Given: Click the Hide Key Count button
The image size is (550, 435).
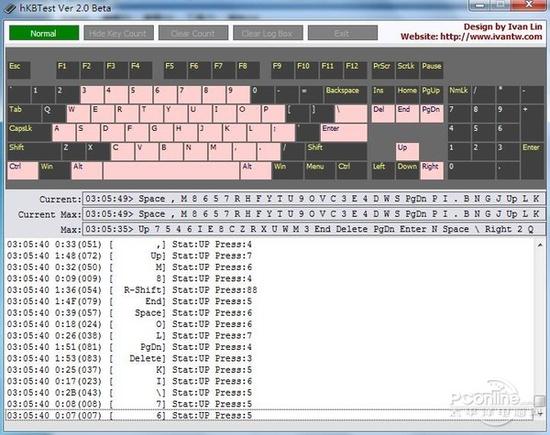Looking at the screenshot, I should 119,33.
